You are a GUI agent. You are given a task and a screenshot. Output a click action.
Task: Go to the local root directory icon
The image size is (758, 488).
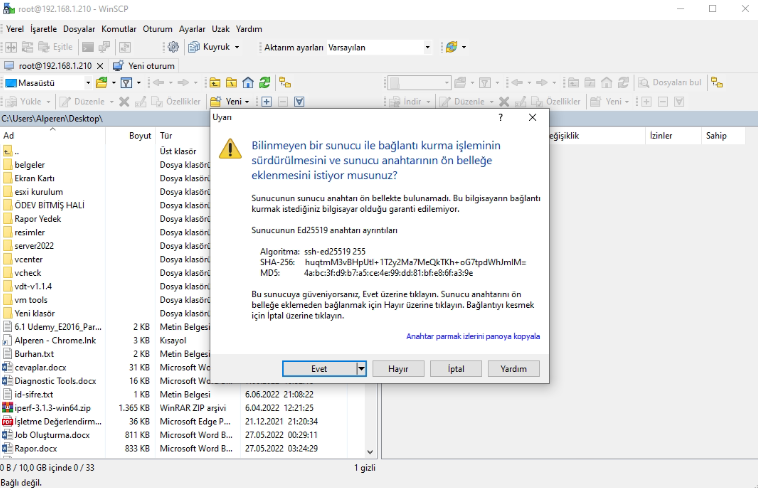point(232,83)
